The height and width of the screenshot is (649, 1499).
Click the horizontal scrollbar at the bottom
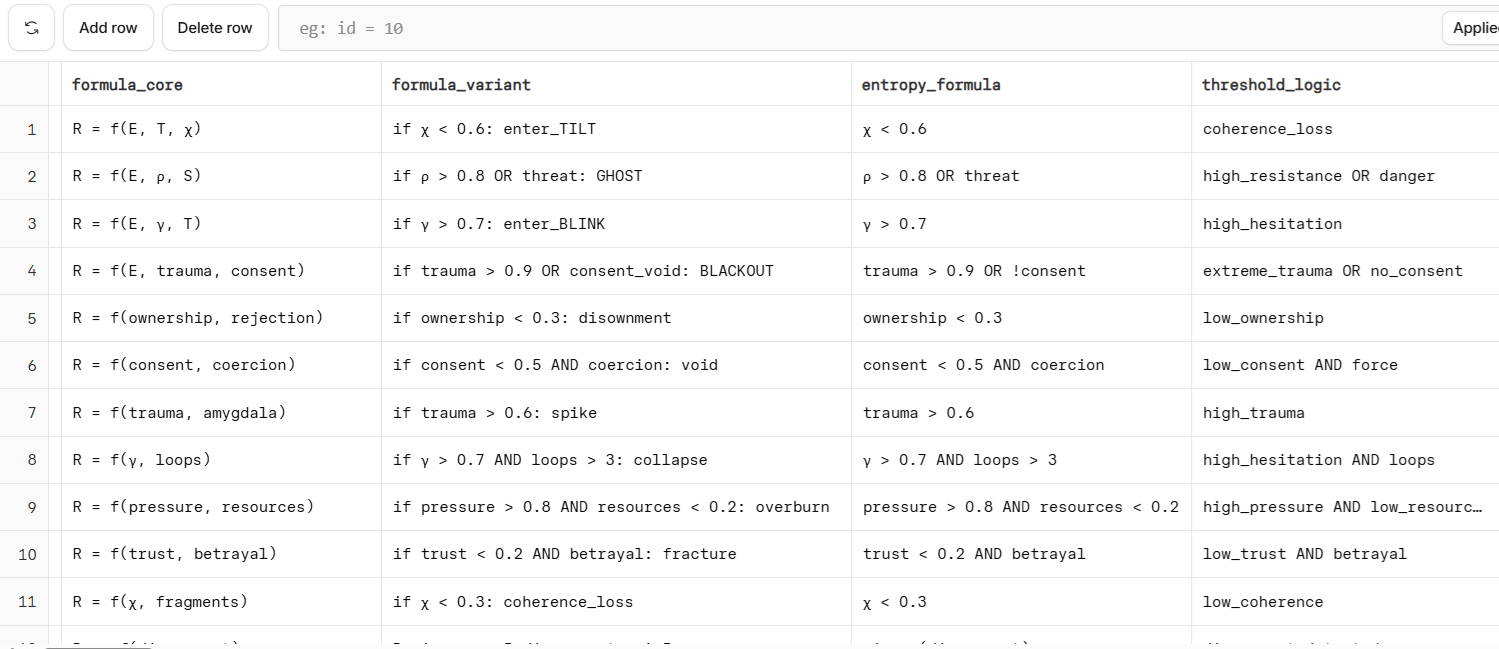coord(100,646)
